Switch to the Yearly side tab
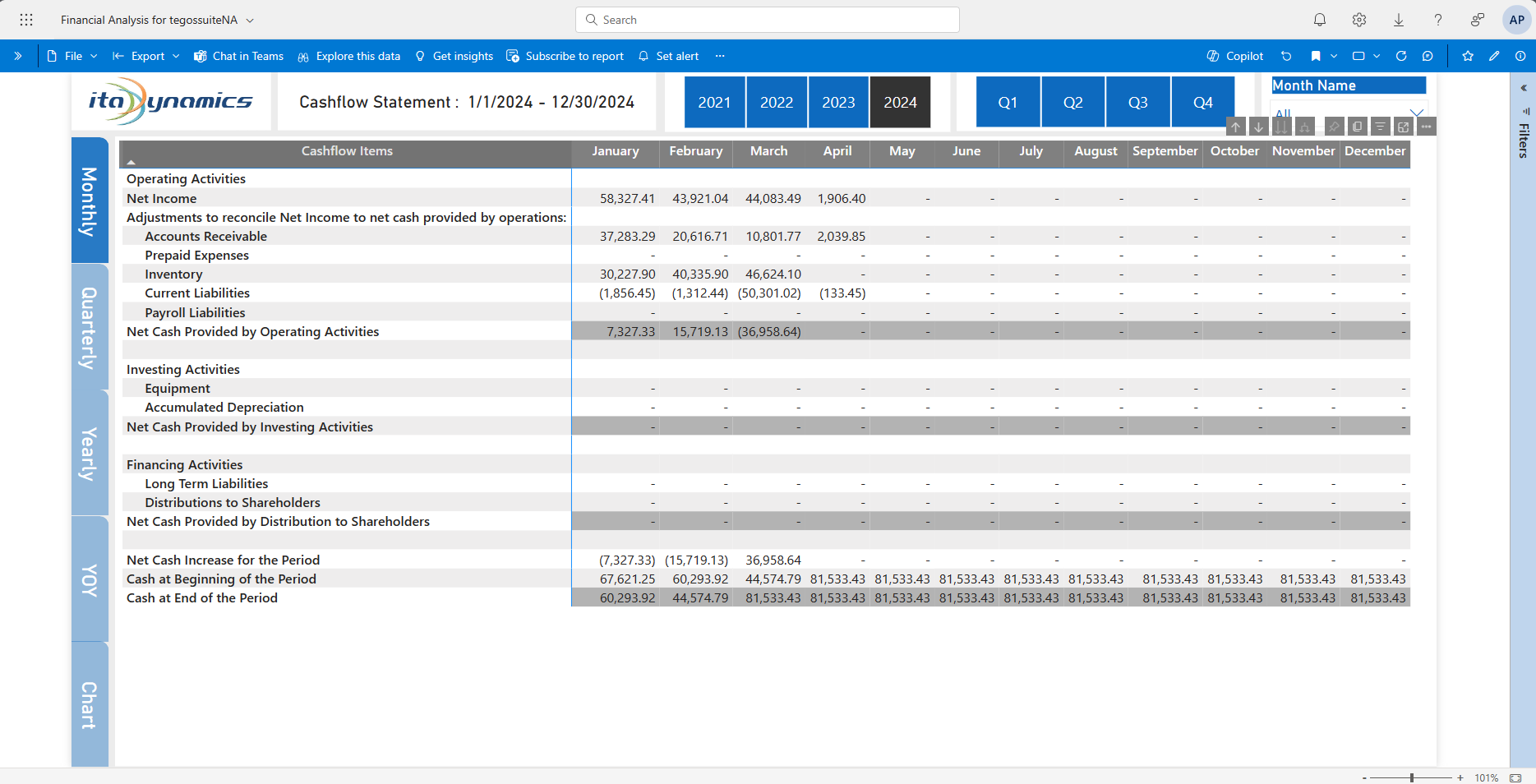Viewport: 1536px width, 784px height. (90, 454)
